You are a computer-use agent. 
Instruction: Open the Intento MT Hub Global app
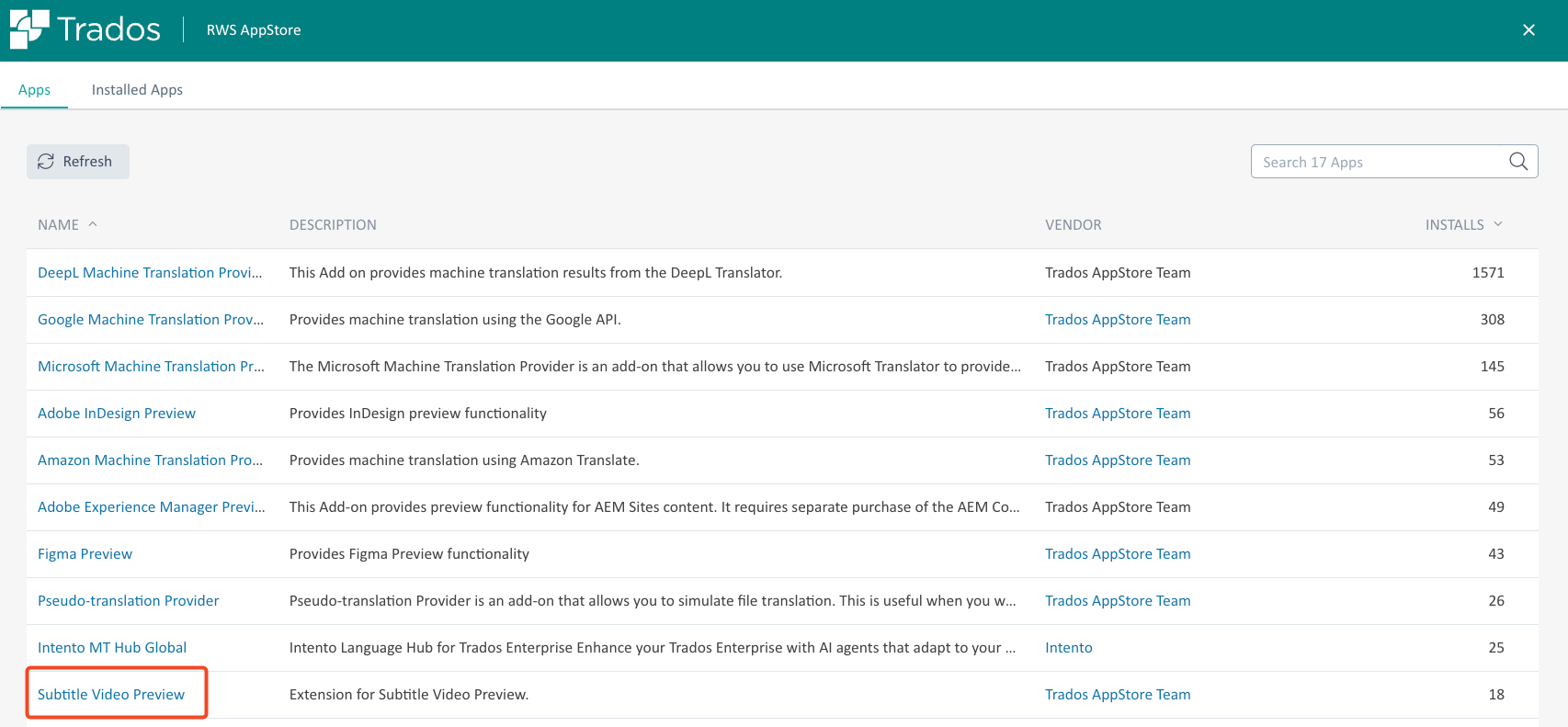(112, 648)
